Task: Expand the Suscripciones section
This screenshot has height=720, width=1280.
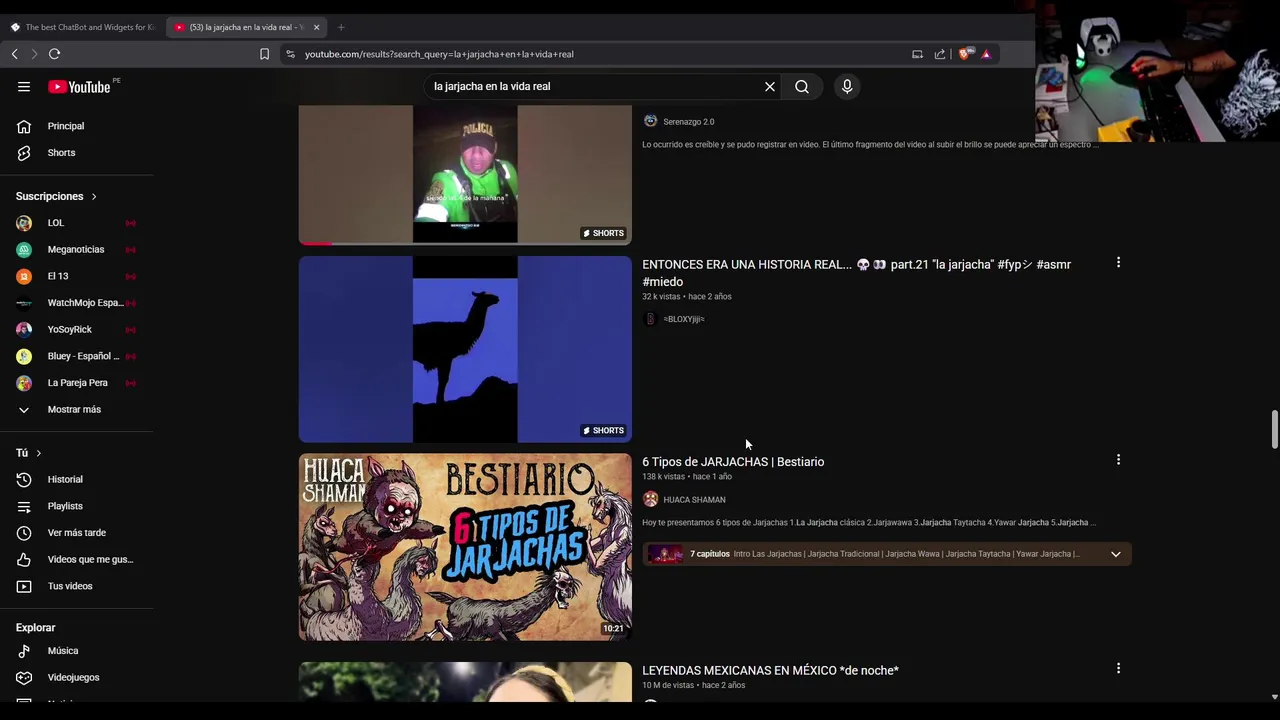Action: point(56,196)
